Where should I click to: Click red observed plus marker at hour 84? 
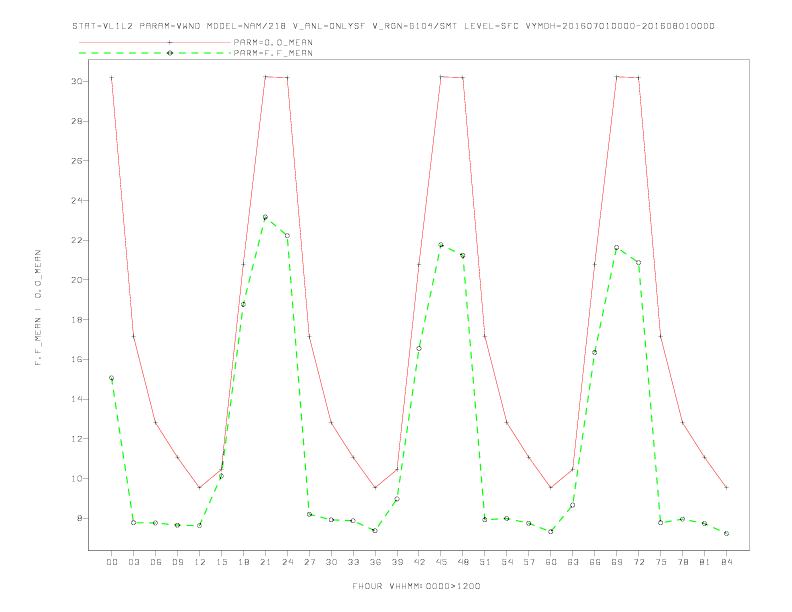coord(726,488)
